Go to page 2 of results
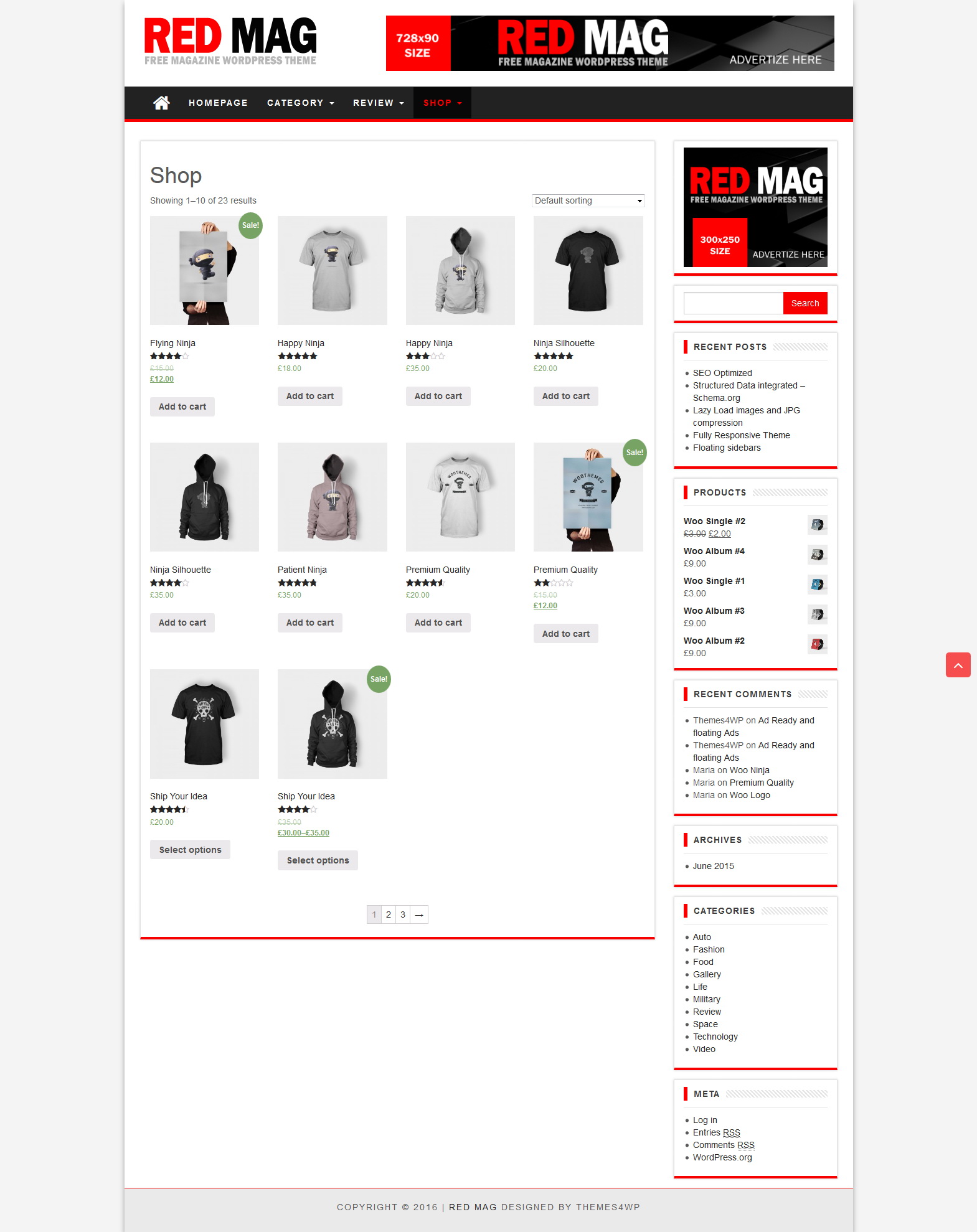977x1232 pixels. pyautogui.click(x=389, y=915)
